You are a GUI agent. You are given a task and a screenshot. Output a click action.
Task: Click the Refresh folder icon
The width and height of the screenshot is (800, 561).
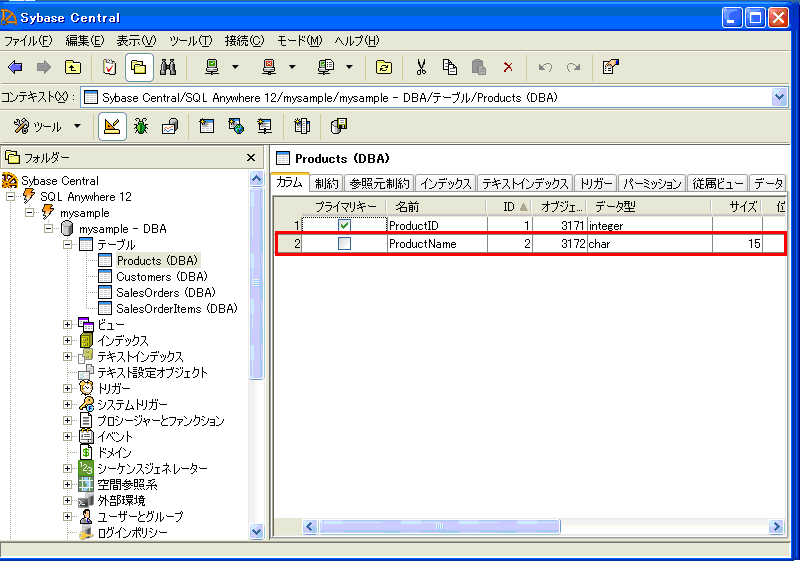(384, 68)
